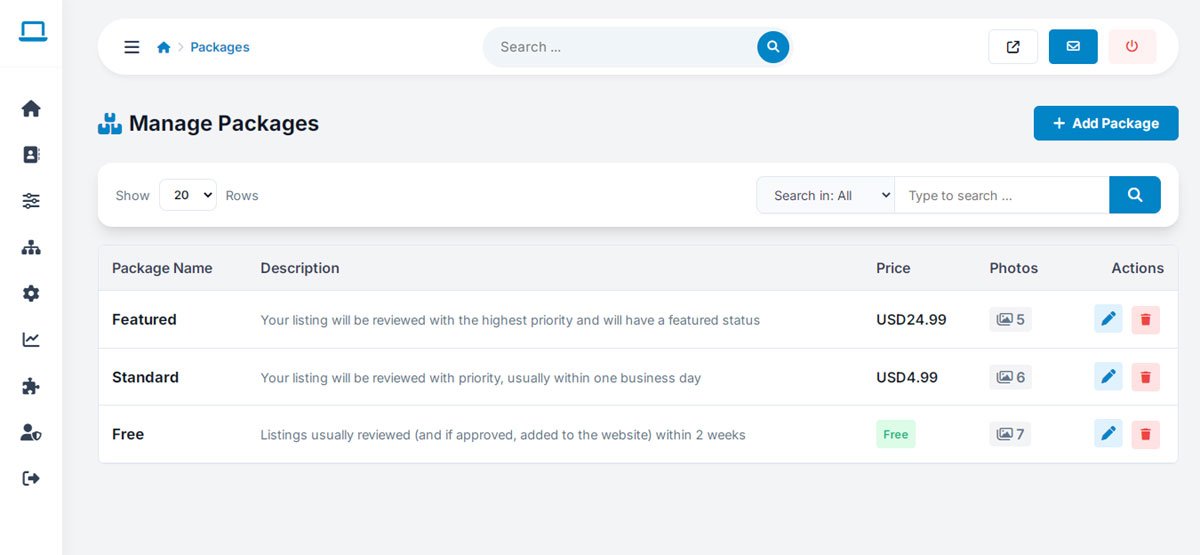Screen dimensions: 1200x555
Task: Click the Free package description text
Action: pos(503,435)
